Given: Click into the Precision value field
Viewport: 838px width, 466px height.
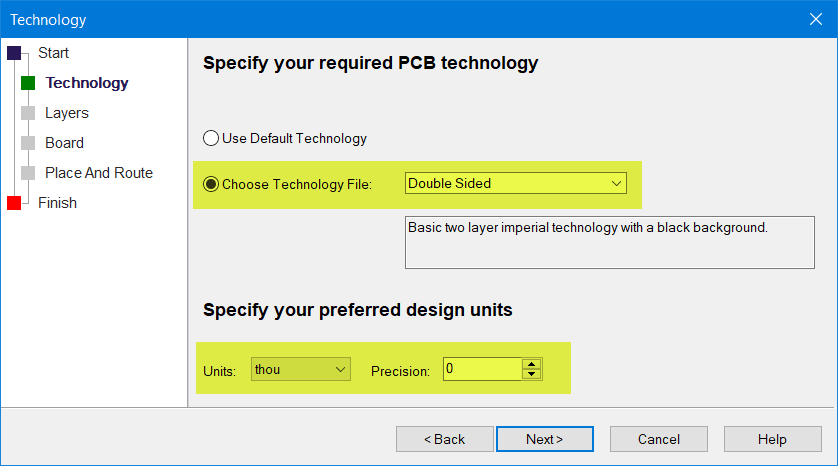Looking at the screenshot, I should tap(483, 369).
